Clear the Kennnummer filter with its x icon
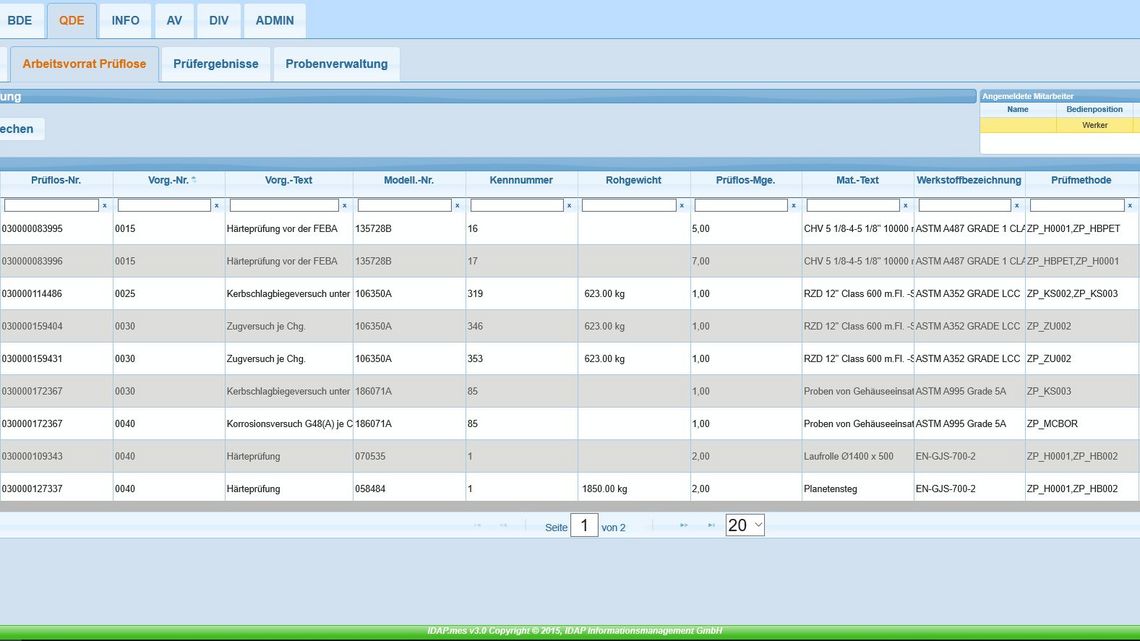Image resolution: width=1140 pixels, height=641 pixels. click(569, 206)
